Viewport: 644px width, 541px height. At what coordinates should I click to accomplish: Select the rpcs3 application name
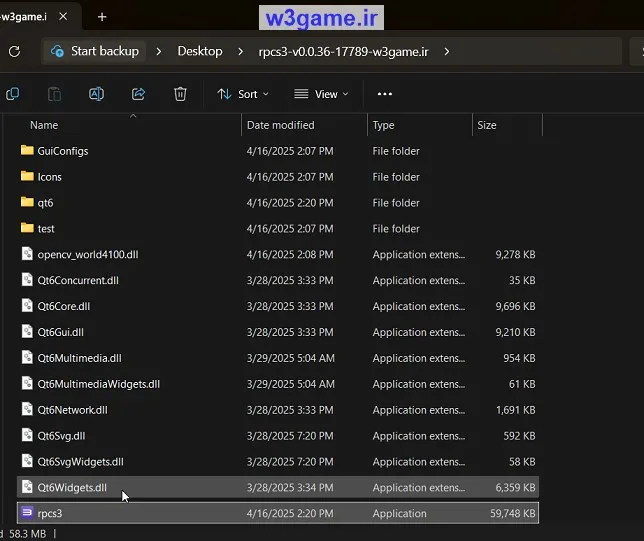coord(50,513)
